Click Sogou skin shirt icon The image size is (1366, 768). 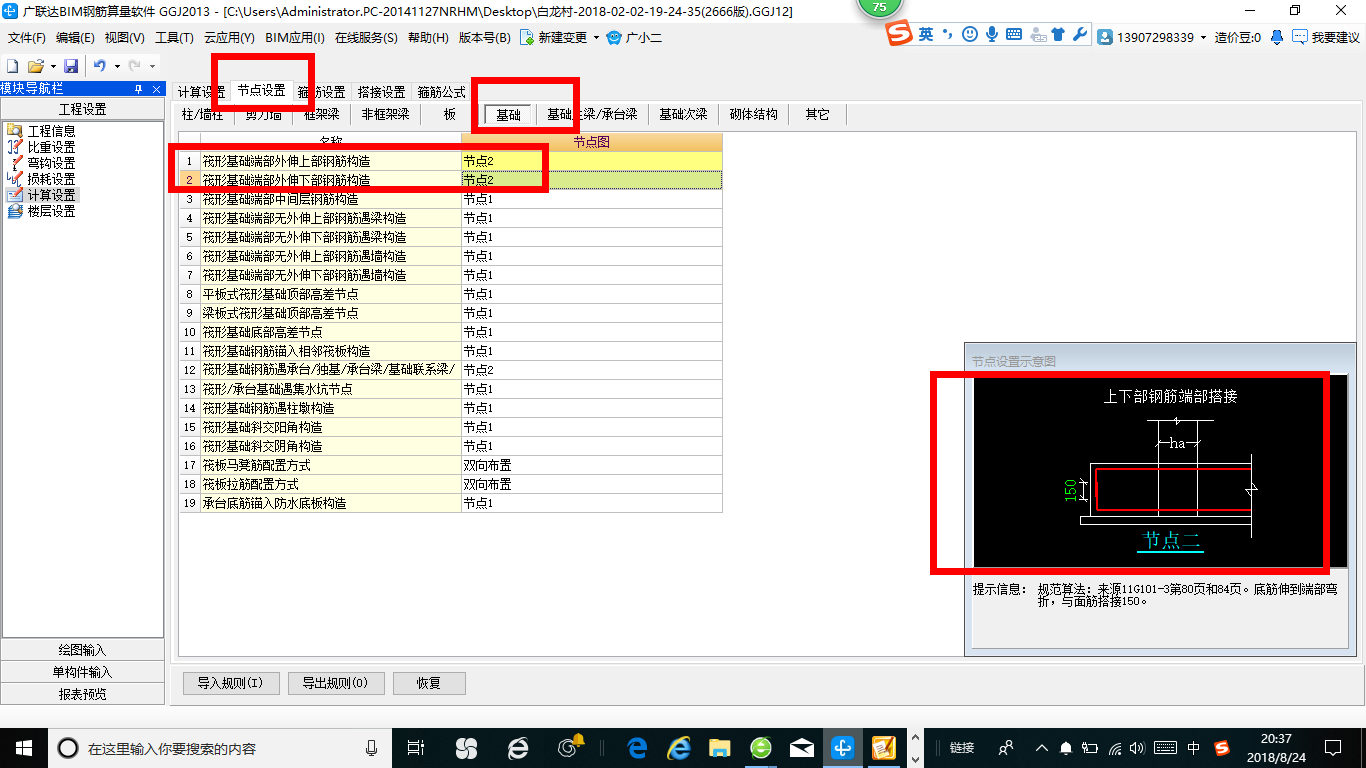(x=1058, y=34)
